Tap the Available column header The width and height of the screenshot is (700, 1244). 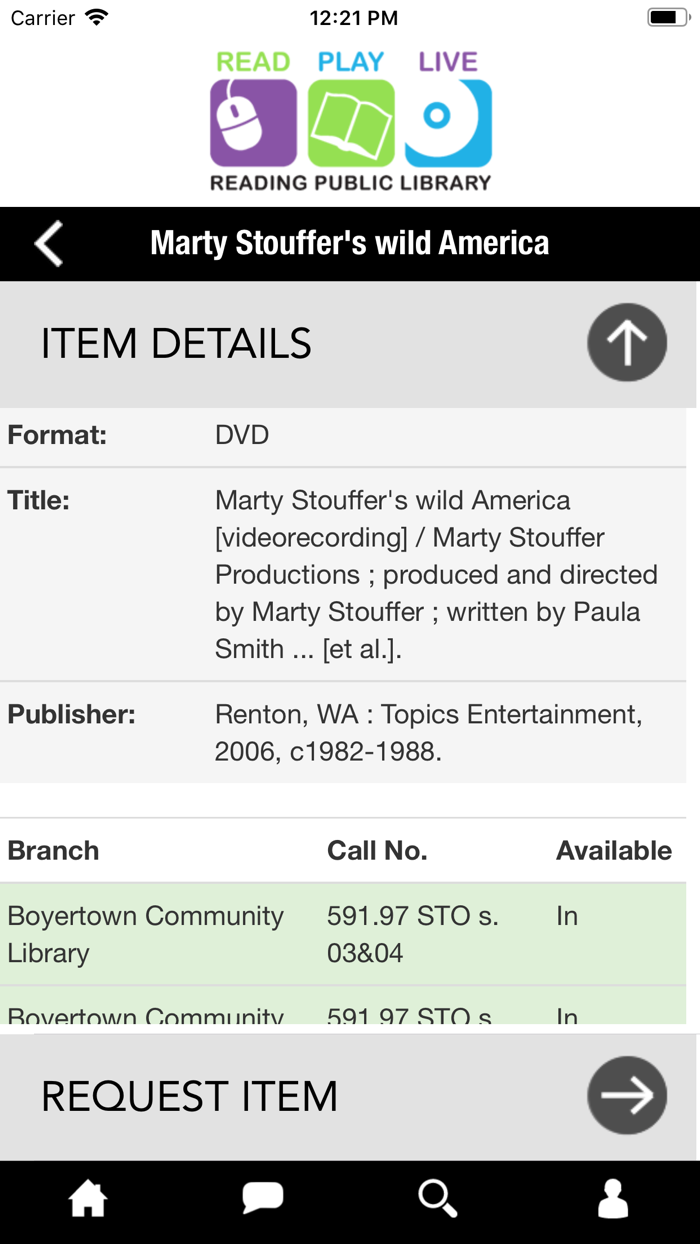click(x=614, y=850)
